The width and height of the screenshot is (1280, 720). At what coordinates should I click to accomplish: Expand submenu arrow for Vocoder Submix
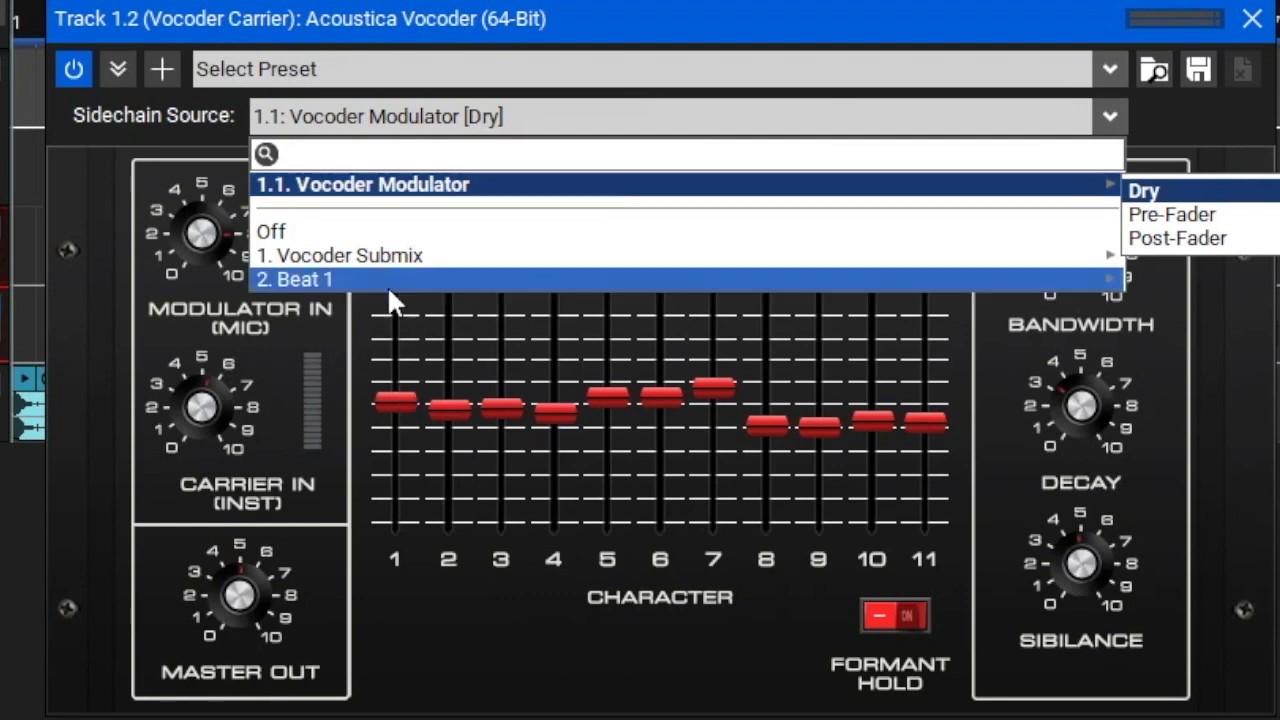(x=1110, y=255)
